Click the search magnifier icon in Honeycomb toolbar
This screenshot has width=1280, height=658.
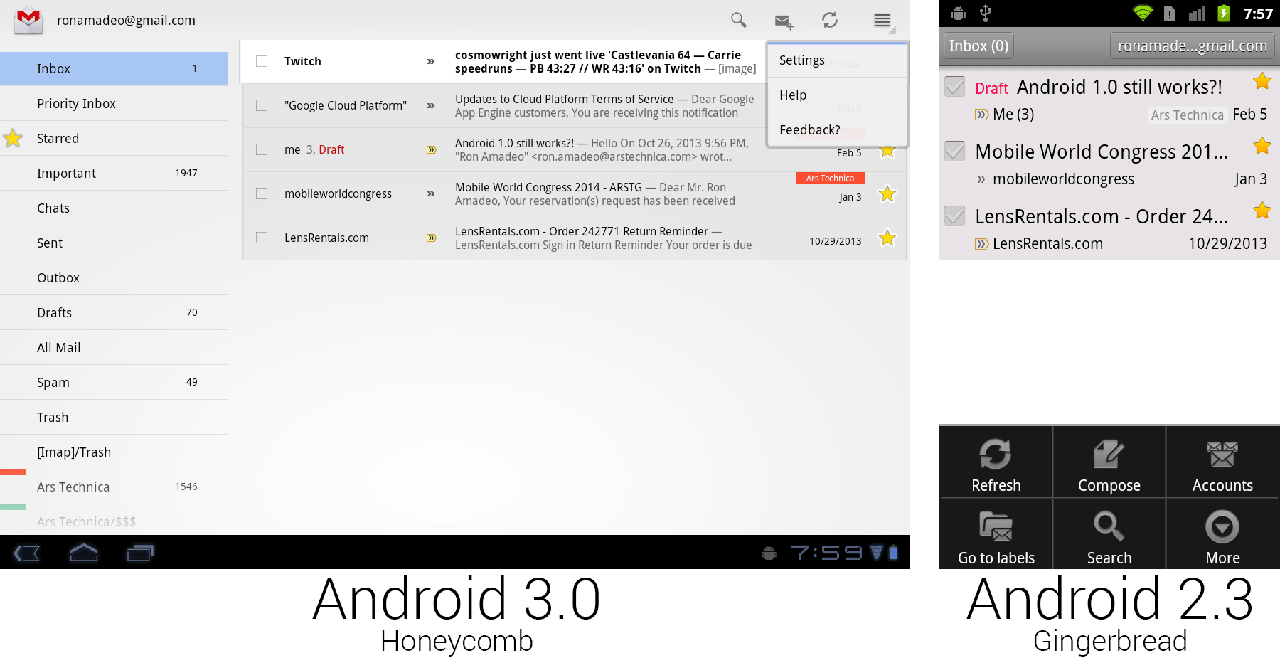click(x=738, y=20)
